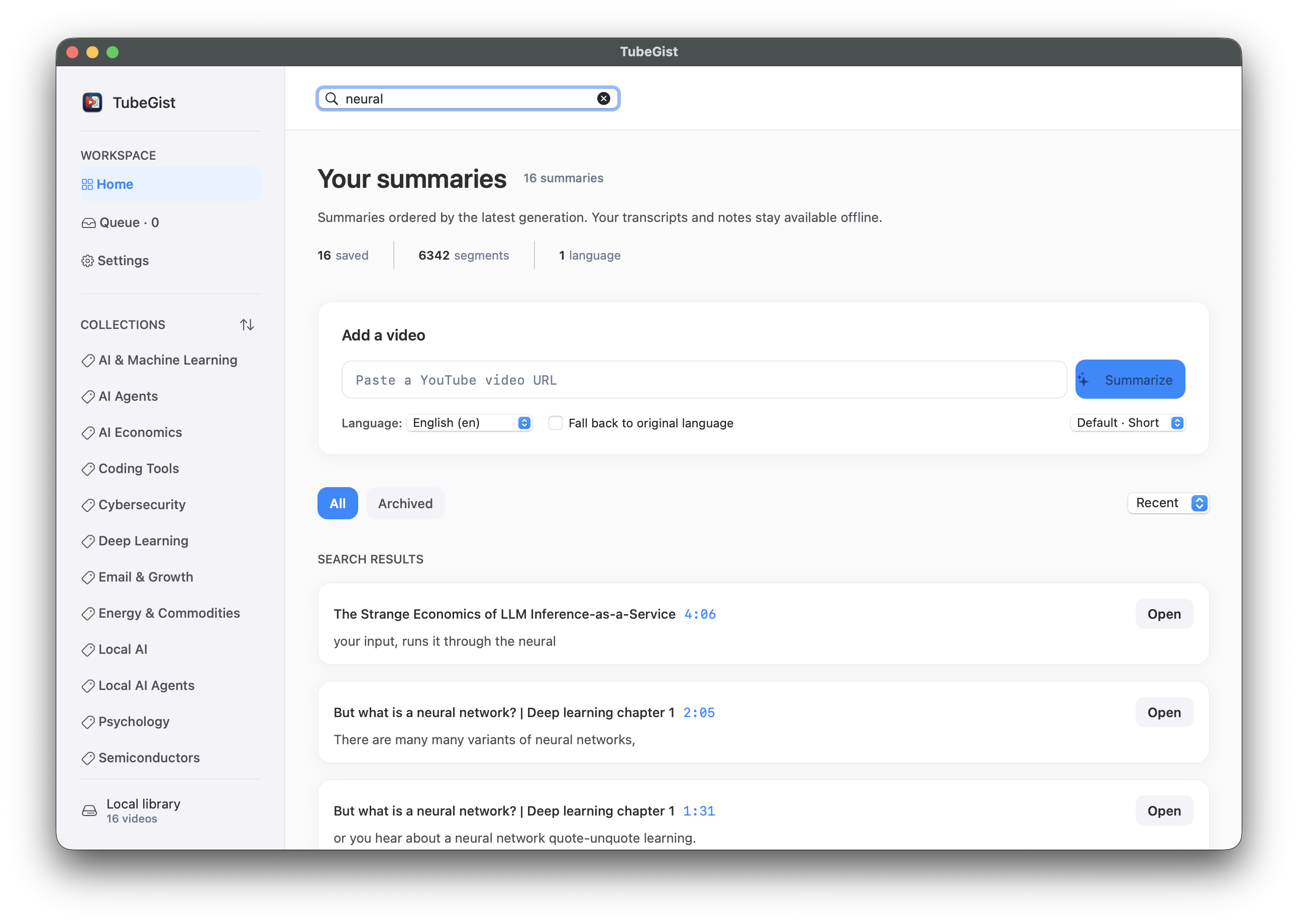
Task: Click the Home grid icon in sidebar
Action: coord(87,184)
